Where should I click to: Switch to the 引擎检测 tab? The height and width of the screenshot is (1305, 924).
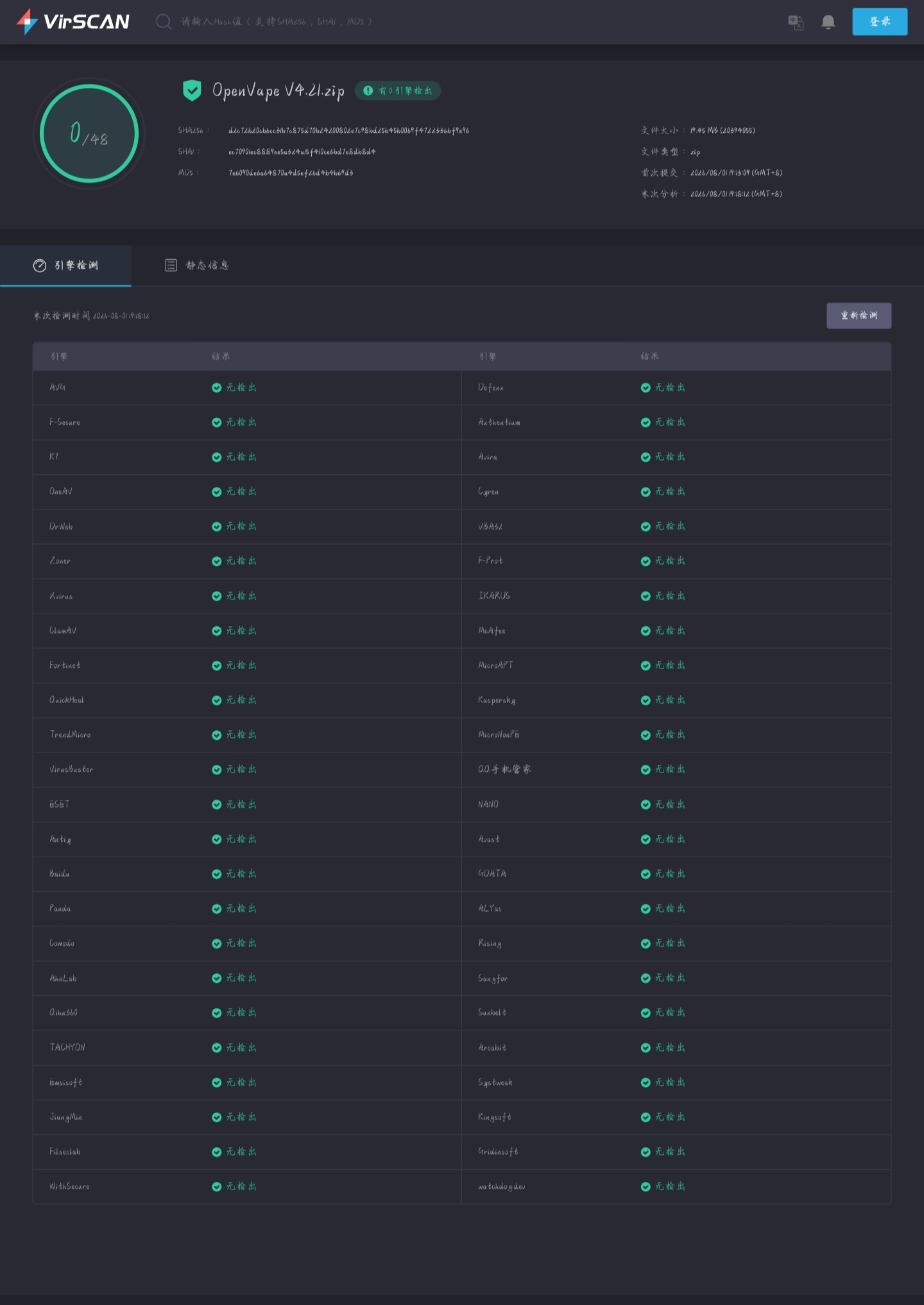(65, 266)
